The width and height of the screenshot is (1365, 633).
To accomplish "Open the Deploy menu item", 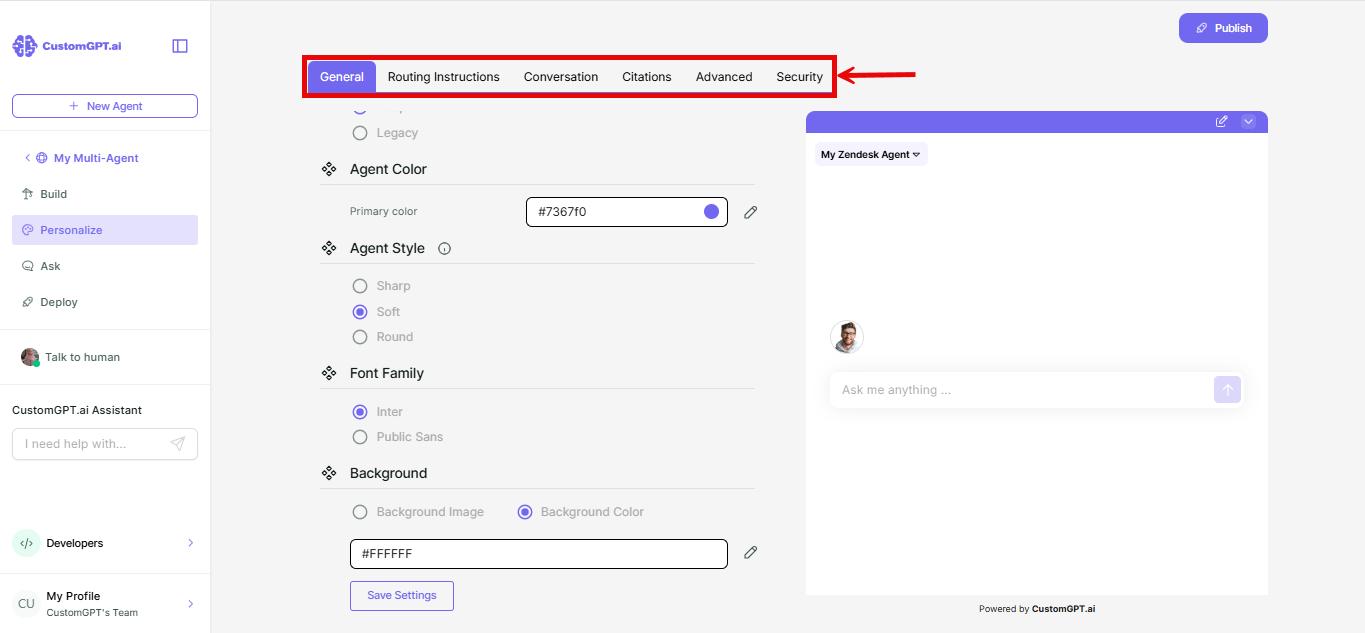I will pos(105,302).
